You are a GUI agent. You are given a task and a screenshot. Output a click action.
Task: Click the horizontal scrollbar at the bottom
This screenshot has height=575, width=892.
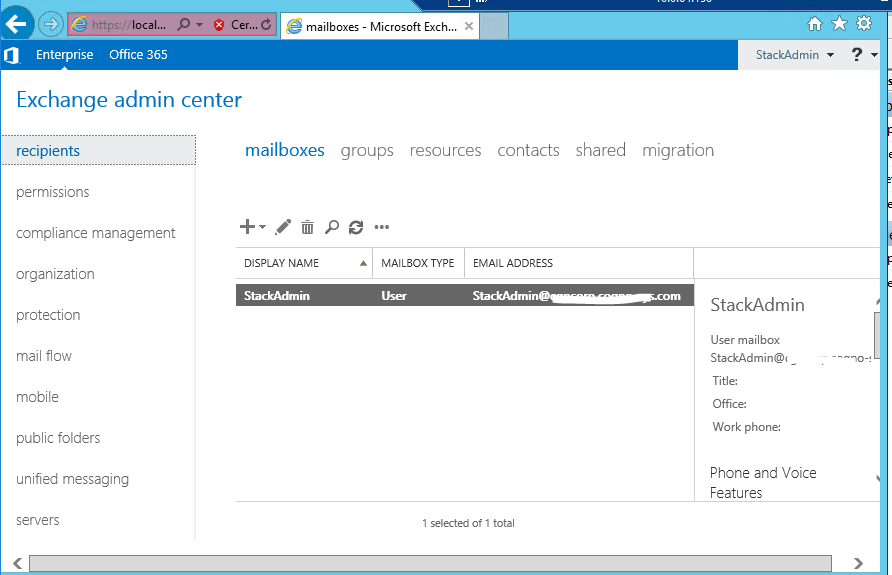click(x=430, y=564)
